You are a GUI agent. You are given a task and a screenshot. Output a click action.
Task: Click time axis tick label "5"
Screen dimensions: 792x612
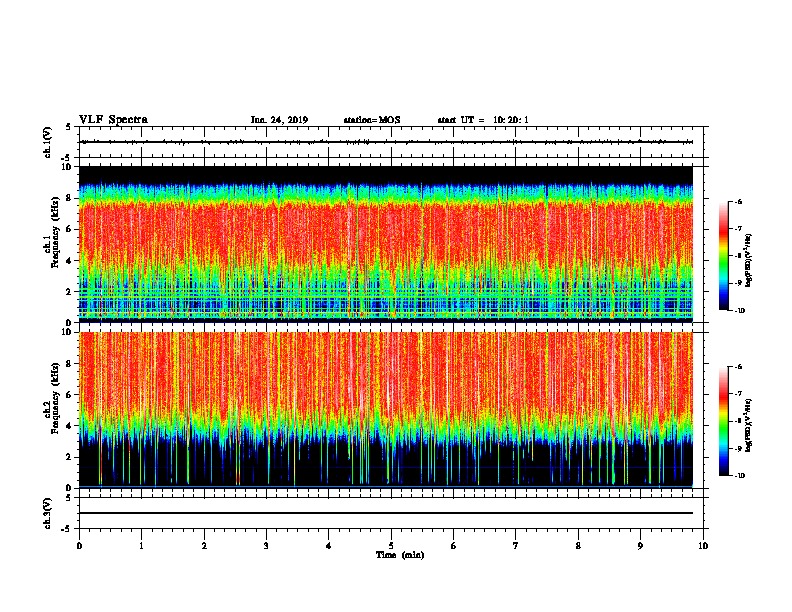point(391,546)
